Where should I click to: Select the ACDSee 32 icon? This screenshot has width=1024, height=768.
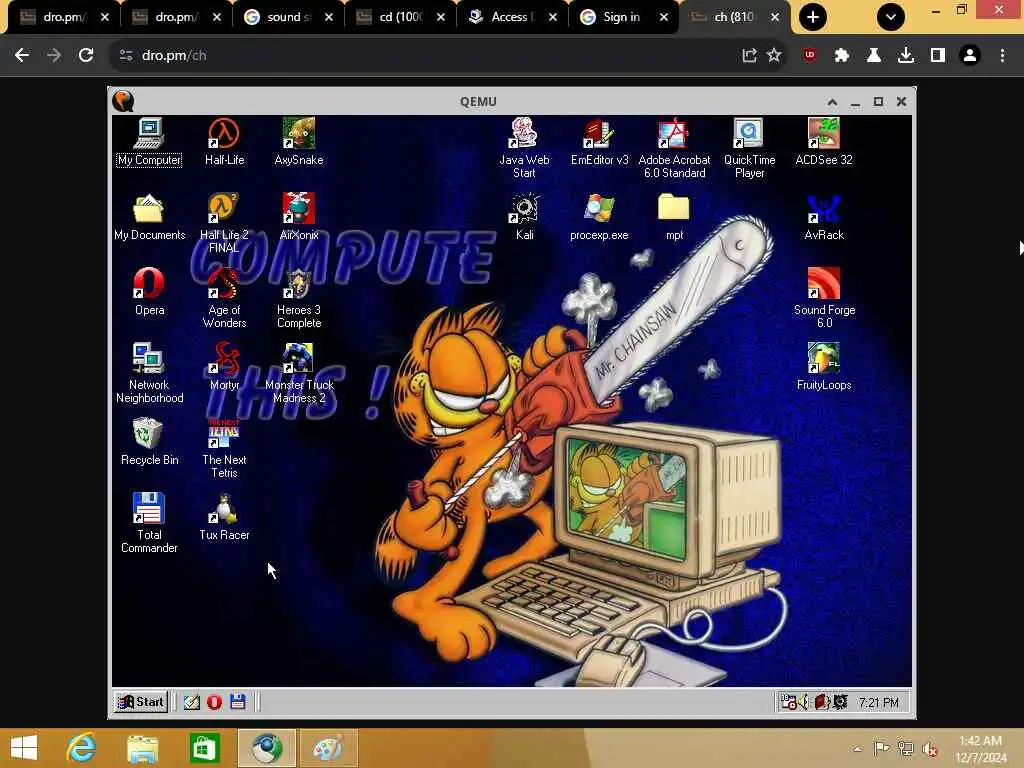[824, 142]
